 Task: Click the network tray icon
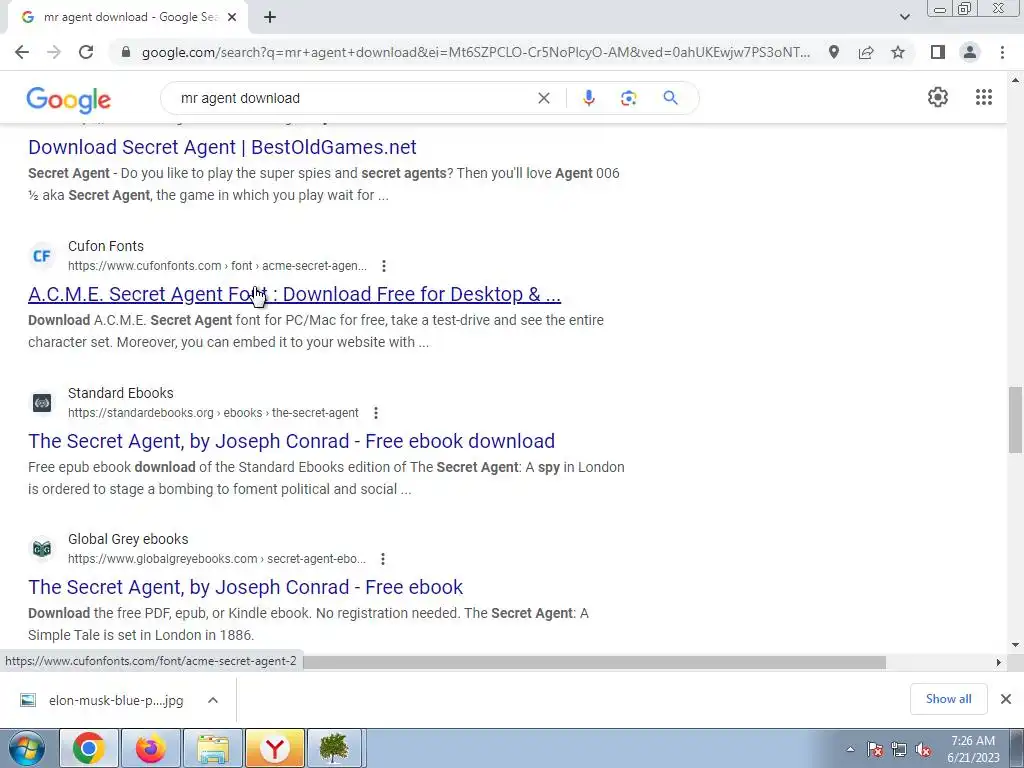coord(899,750)
